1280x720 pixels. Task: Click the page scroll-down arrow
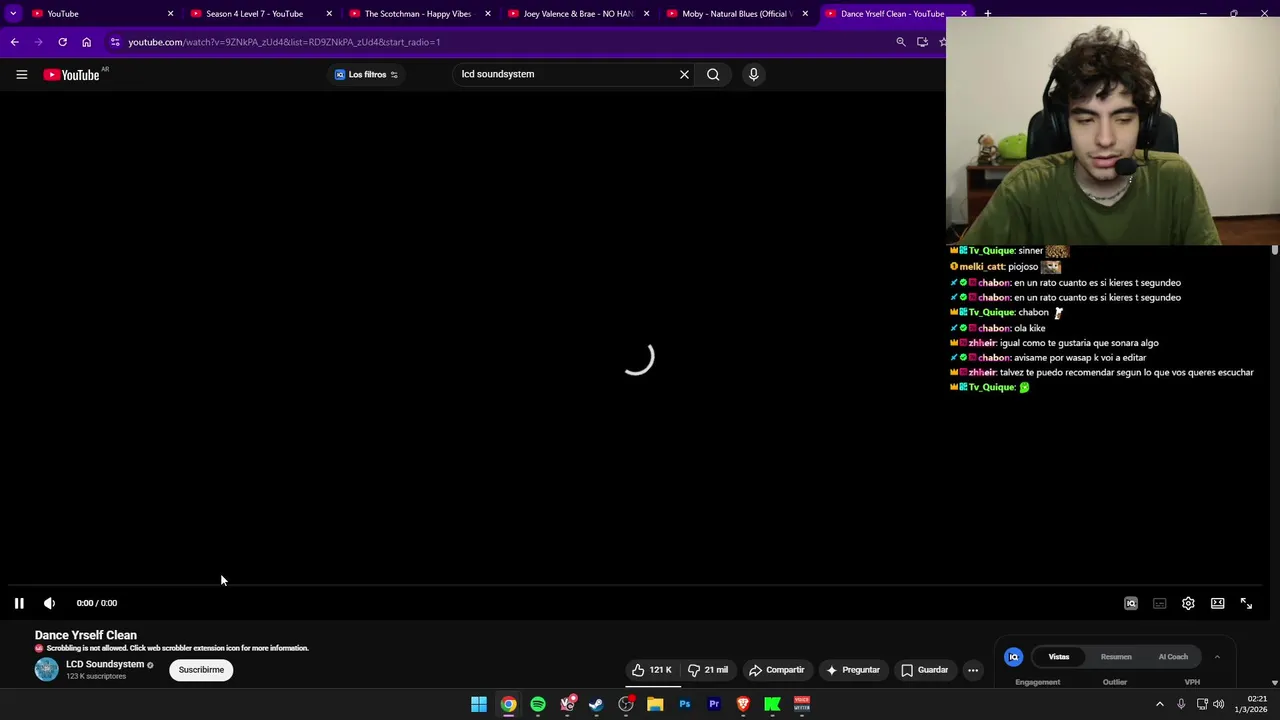tap(1274, 682)
